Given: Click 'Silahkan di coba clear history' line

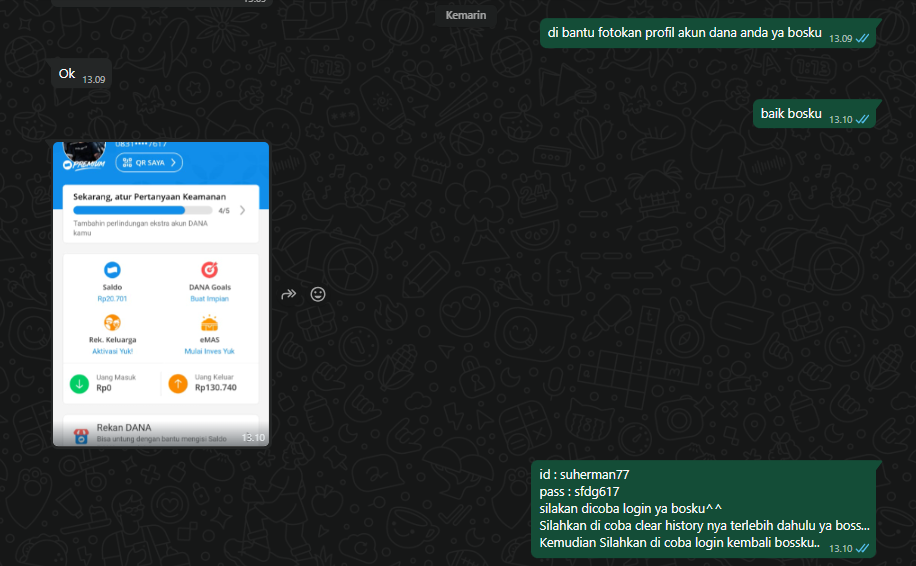Looking at the screenshot, I should (x=705, y=526).
